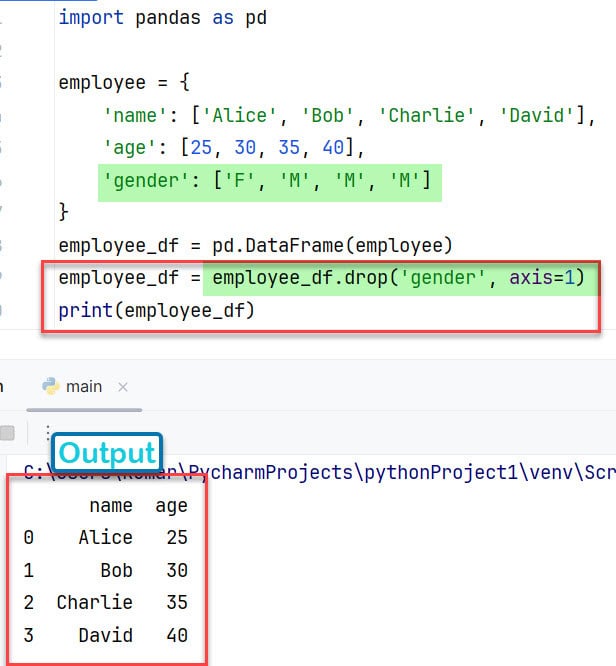616x666 pixels.
Task: Place cursor on the closing brace line
Action: 63,212
